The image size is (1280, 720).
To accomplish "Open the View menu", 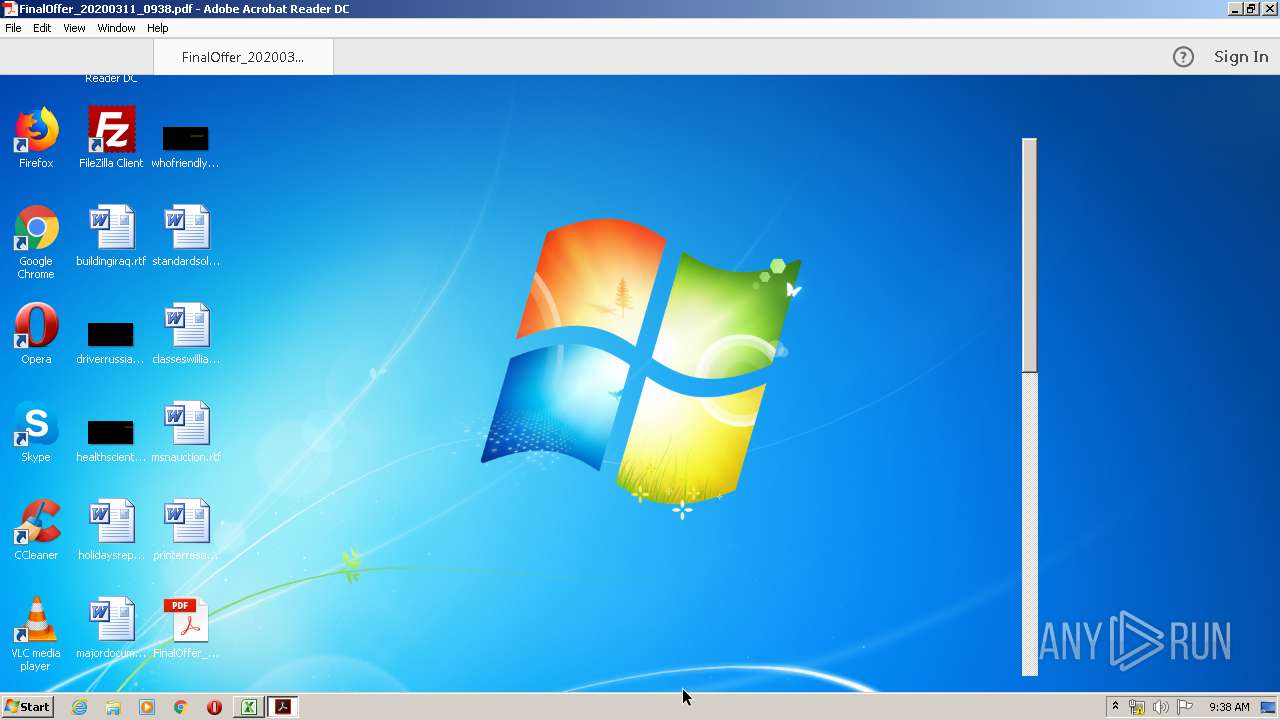I will coord(74,28).
